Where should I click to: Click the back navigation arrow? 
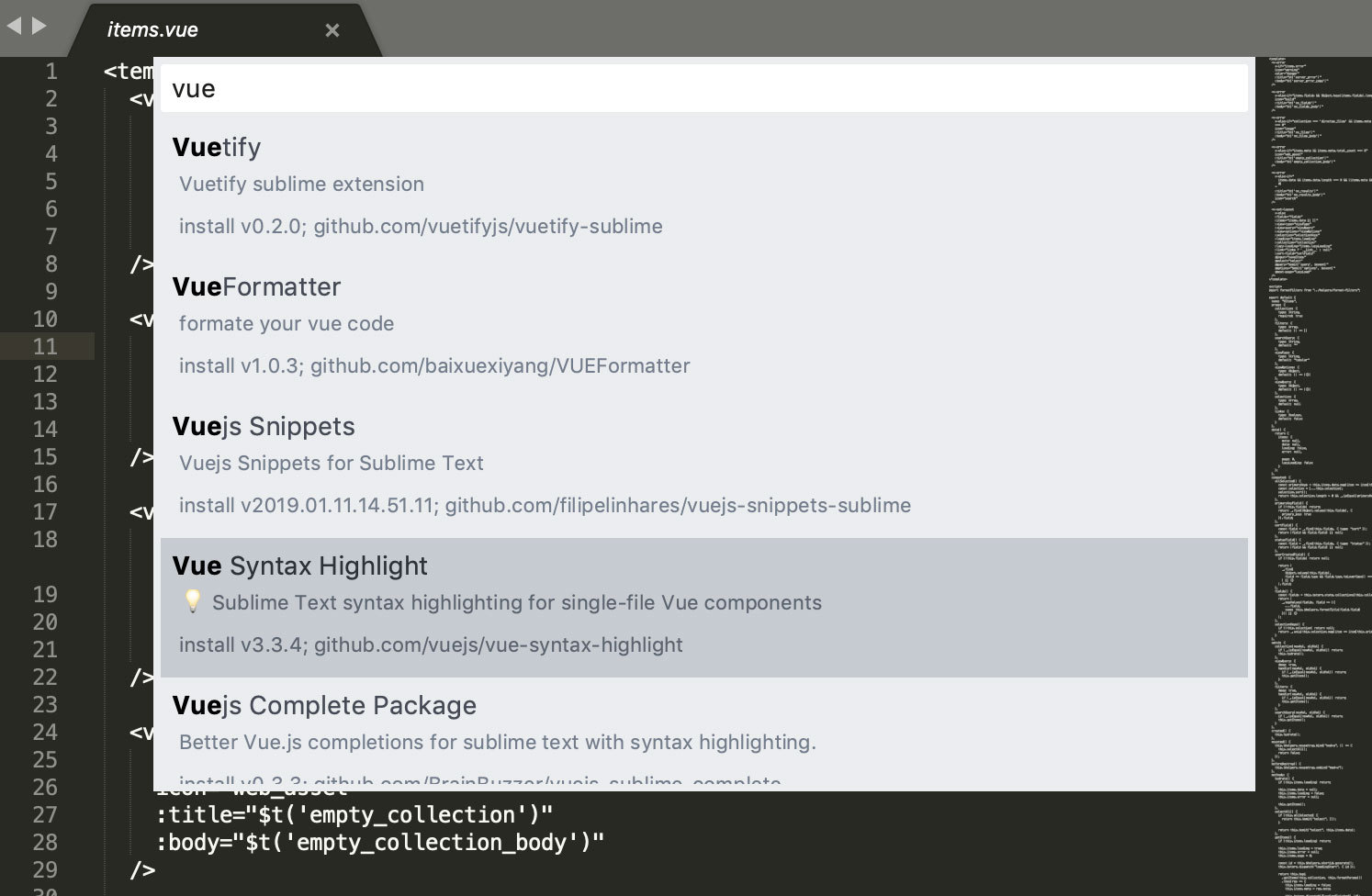(x=13, y=26)
